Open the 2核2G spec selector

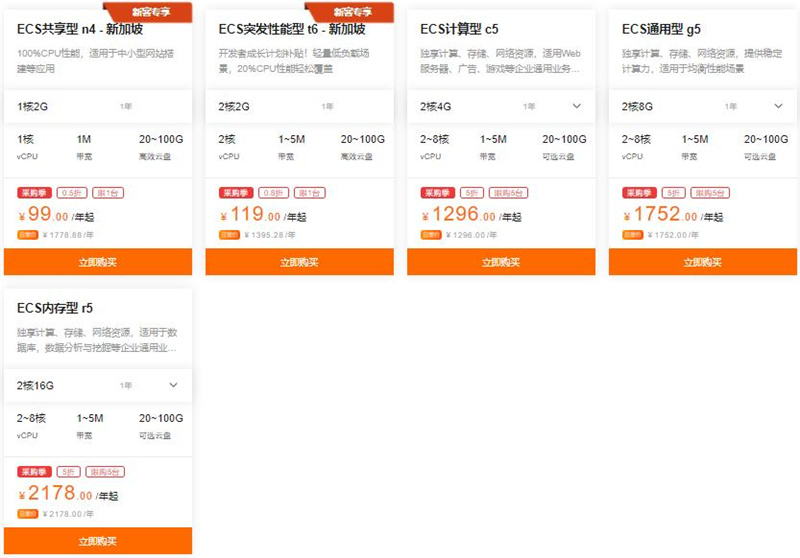(x=299, y=106)
